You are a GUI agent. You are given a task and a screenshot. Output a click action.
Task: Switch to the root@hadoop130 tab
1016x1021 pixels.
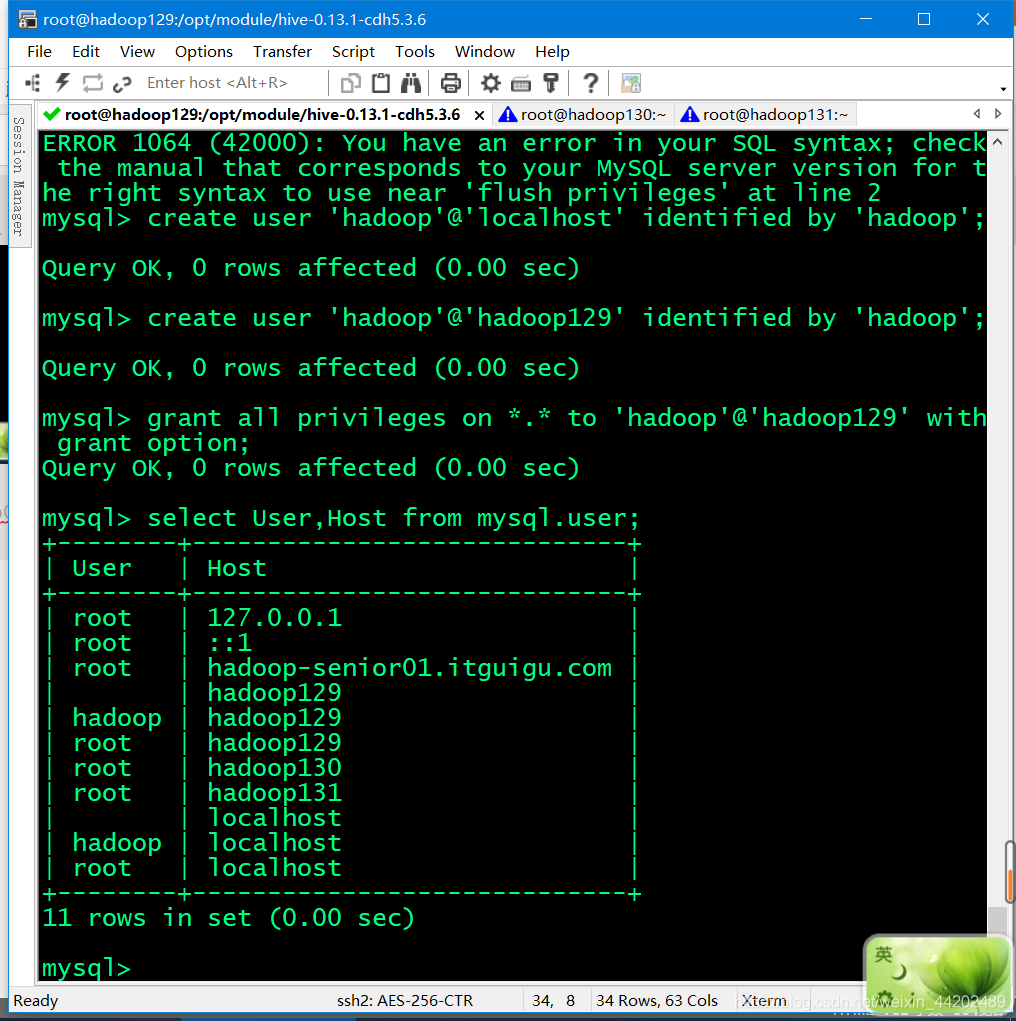[x=583, y=115]
